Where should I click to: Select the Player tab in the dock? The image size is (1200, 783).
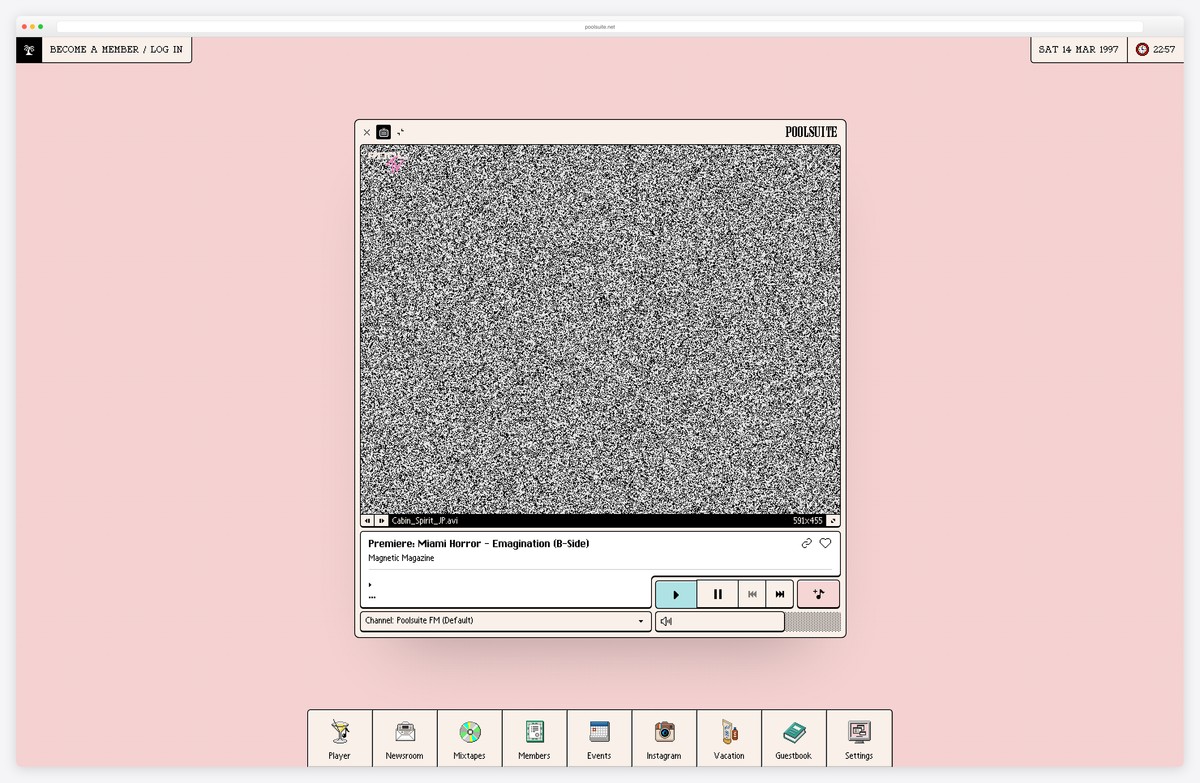point(340,738)
